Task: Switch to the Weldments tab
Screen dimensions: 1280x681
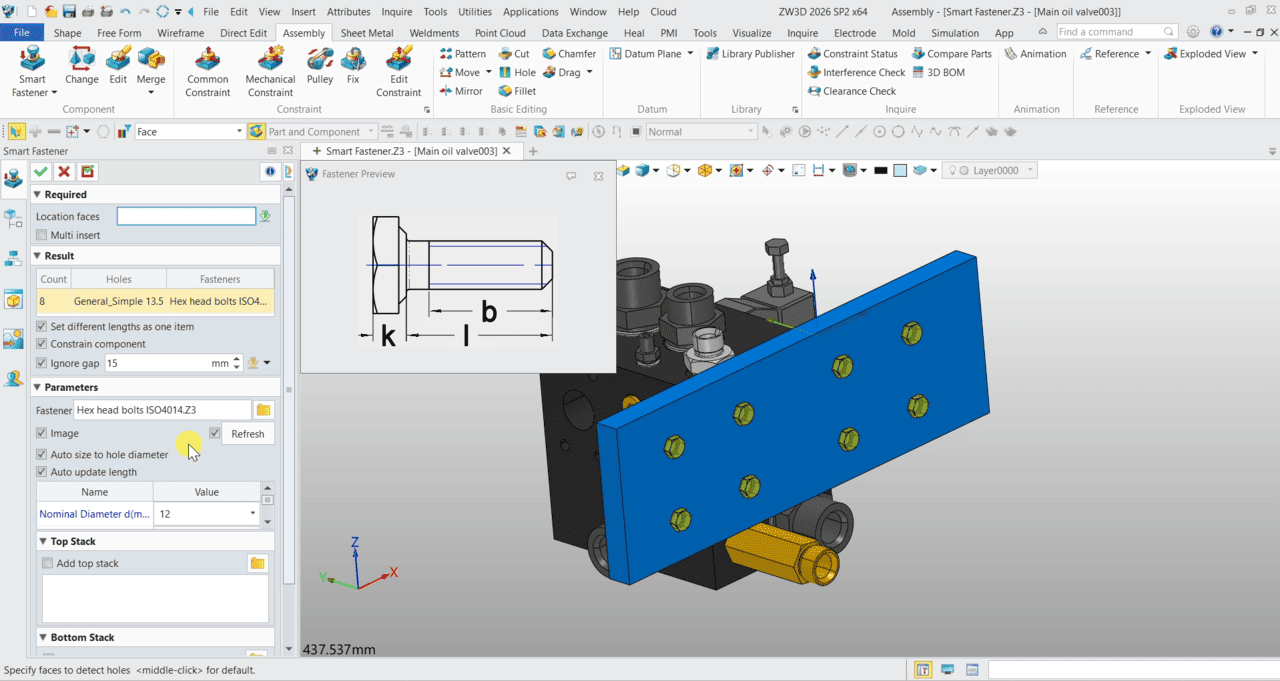Action: [434, 33]
